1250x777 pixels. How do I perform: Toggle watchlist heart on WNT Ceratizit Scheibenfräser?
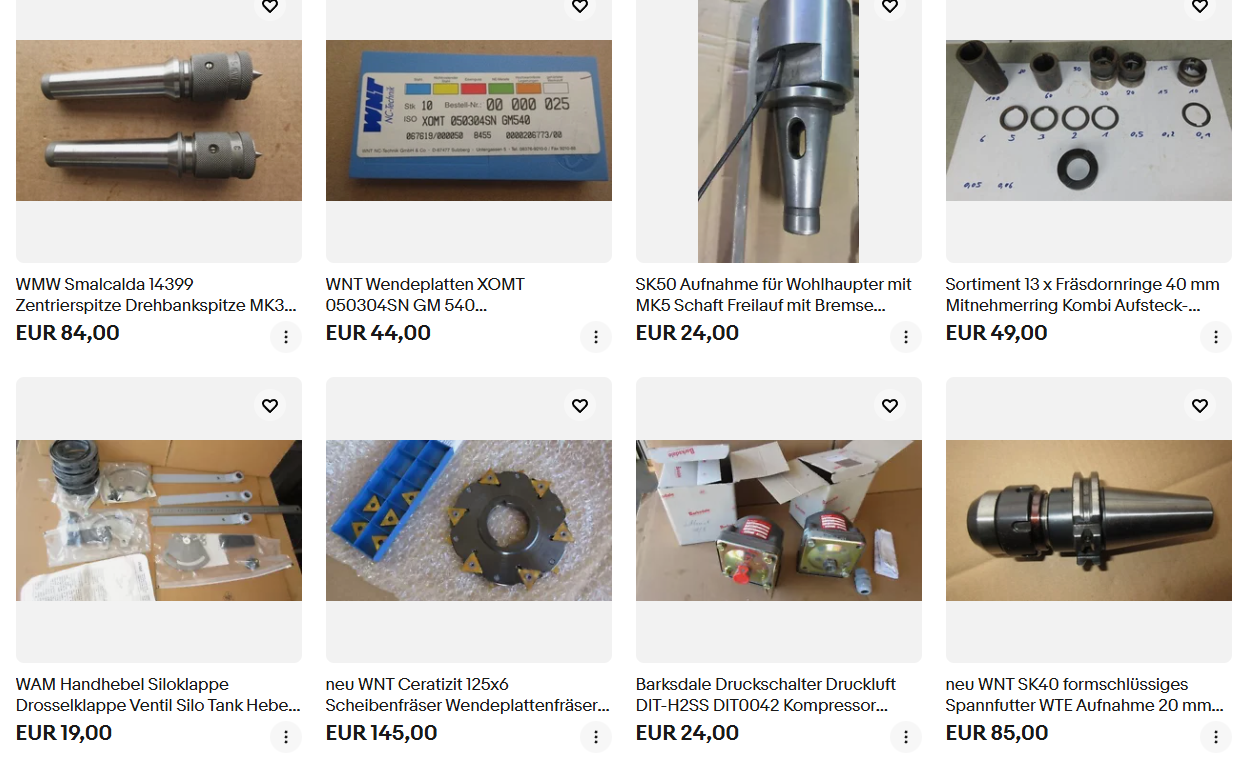point(580,405)
